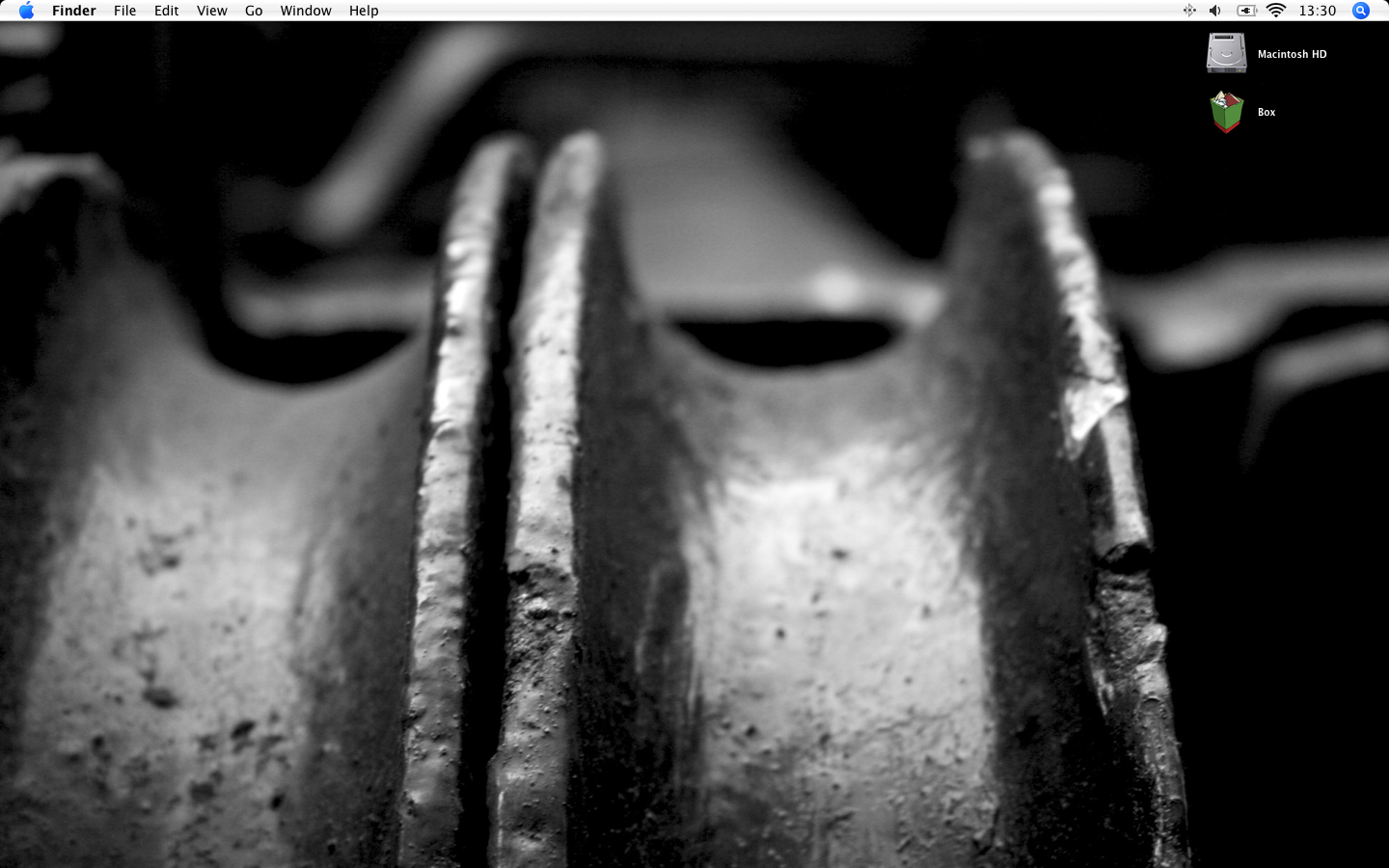
Task: Open the File menu
Action: (124, 11)
